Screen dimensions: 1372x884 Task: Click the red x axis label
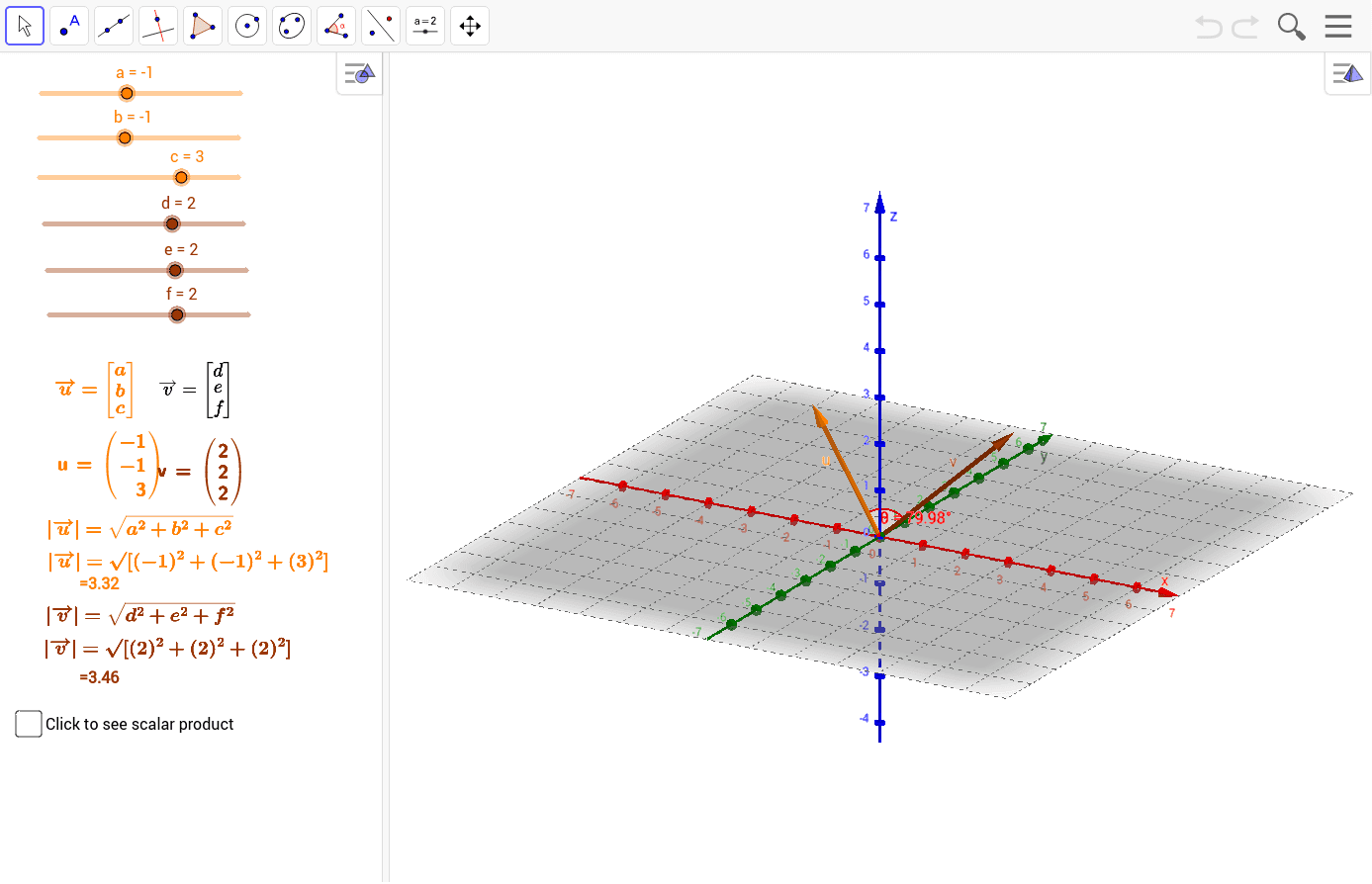tap(1165, 580)
